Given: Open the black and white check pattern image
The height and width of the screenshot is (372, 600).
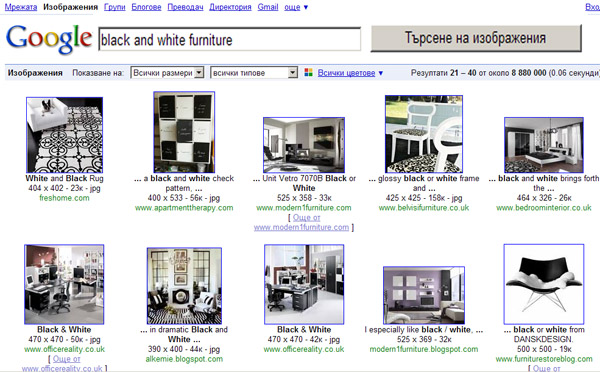Looking at the screenshot, I should [x=184, y=132].
